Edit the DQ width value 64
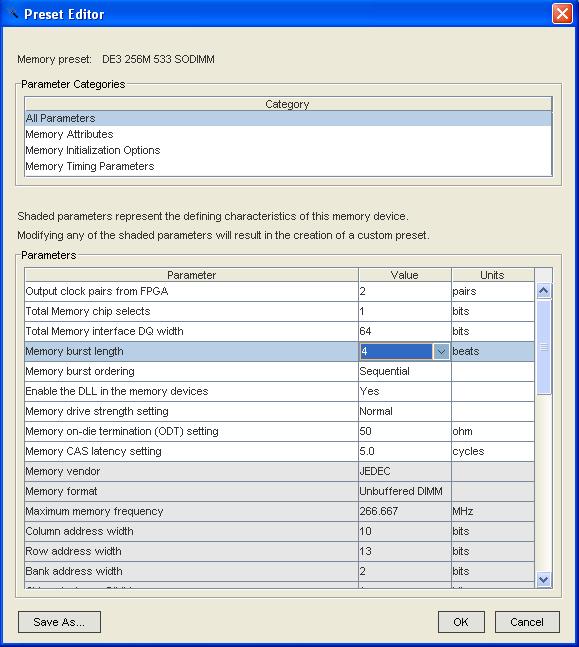579x647 pixels. click(x=405, y=331)
